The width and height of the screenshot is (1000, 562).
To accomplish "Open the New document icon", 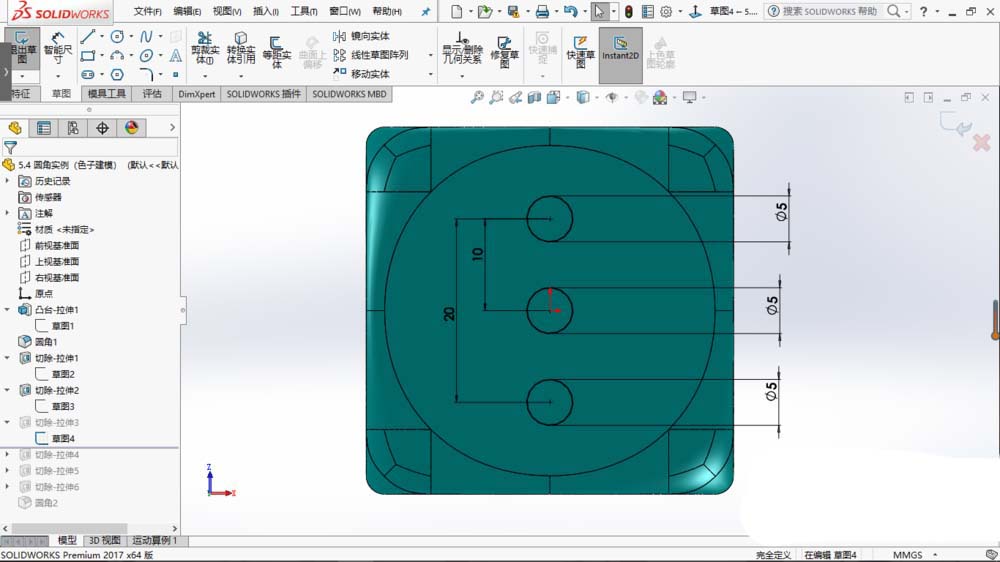I will tap(457, 11).
